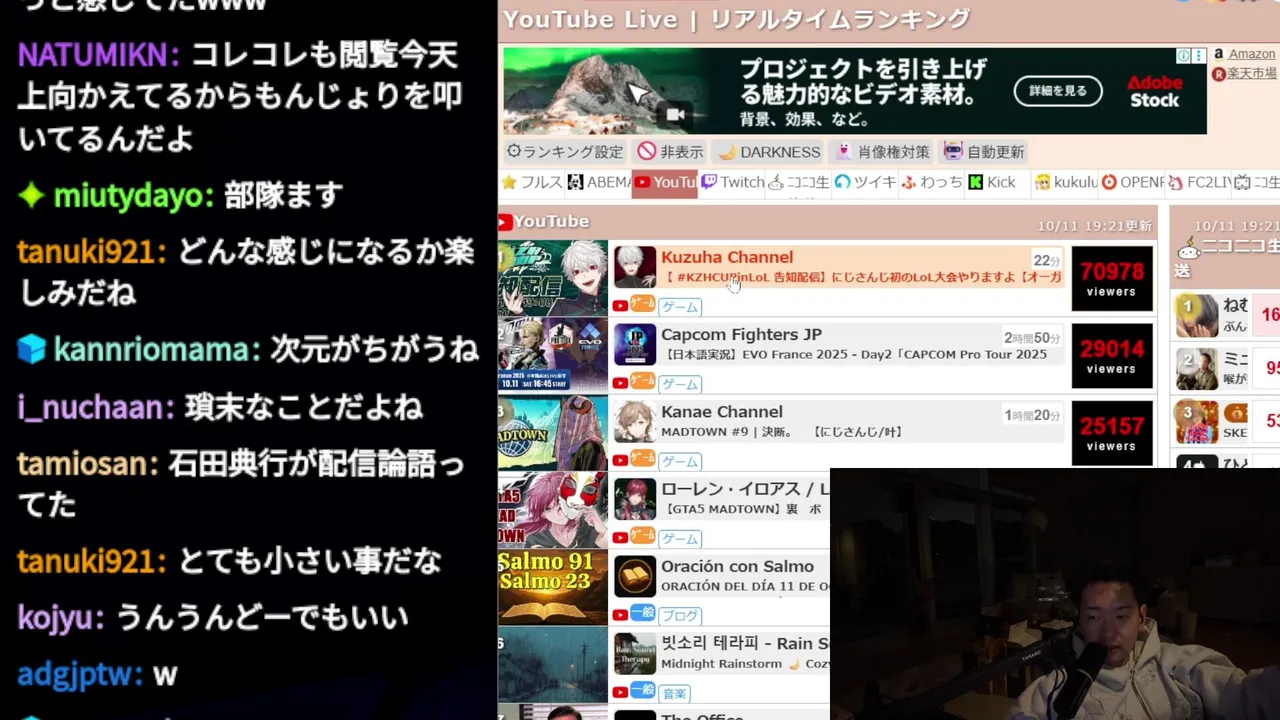Image resolution: width=1280 pixels, height=720 pixels.
Task: Toggle the 非表示 hide option
Action: [671, 152]
